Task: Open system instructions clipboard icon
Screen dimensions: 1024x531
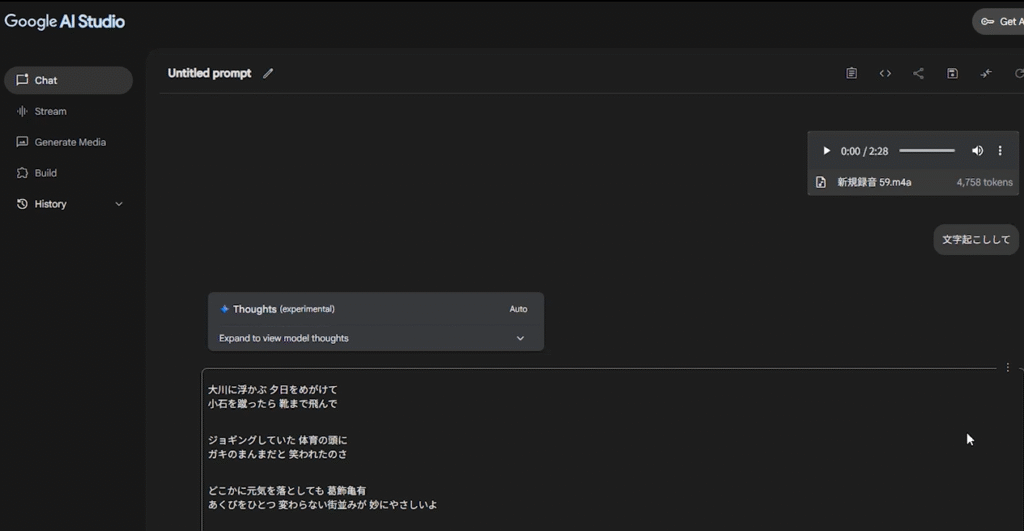Action: 852,73
